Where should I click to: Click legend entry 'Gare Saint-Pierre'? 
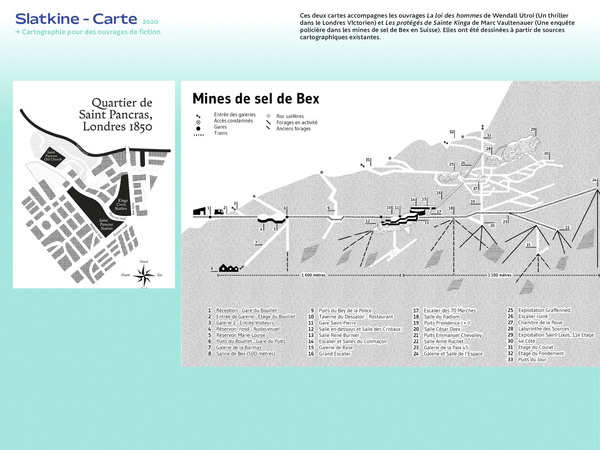click(338, 323)
